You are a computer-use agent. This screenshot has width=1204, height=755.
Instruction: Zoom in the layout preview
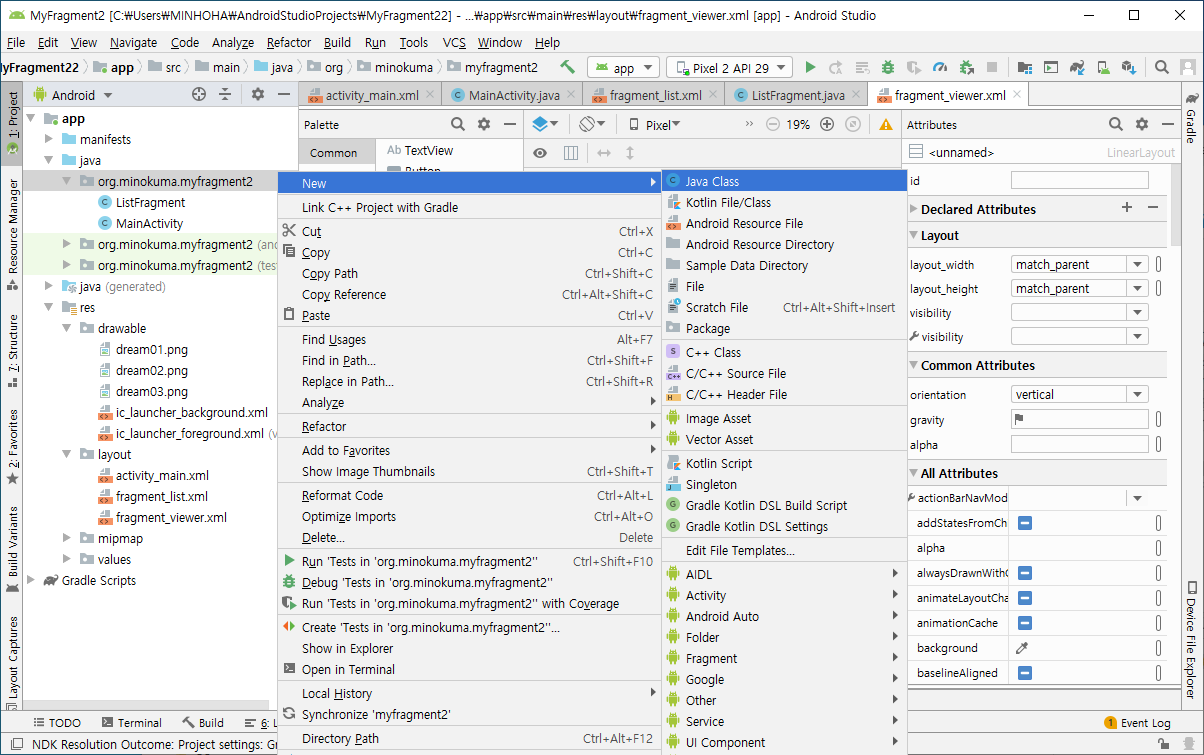[x=826, y=125]
